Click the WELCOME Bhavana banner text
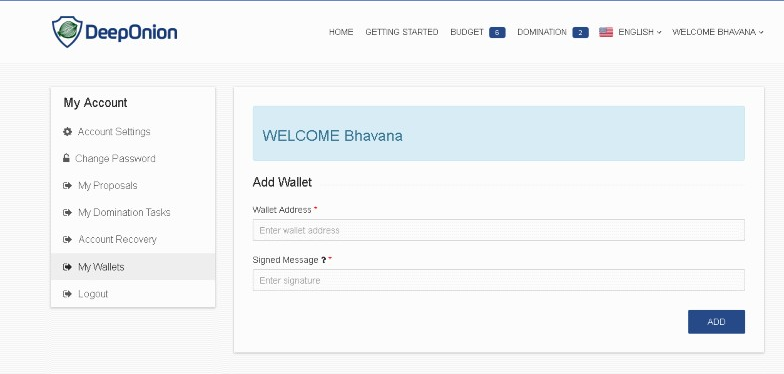The height and width of the screenshot is (374, 784). point(332,136)
